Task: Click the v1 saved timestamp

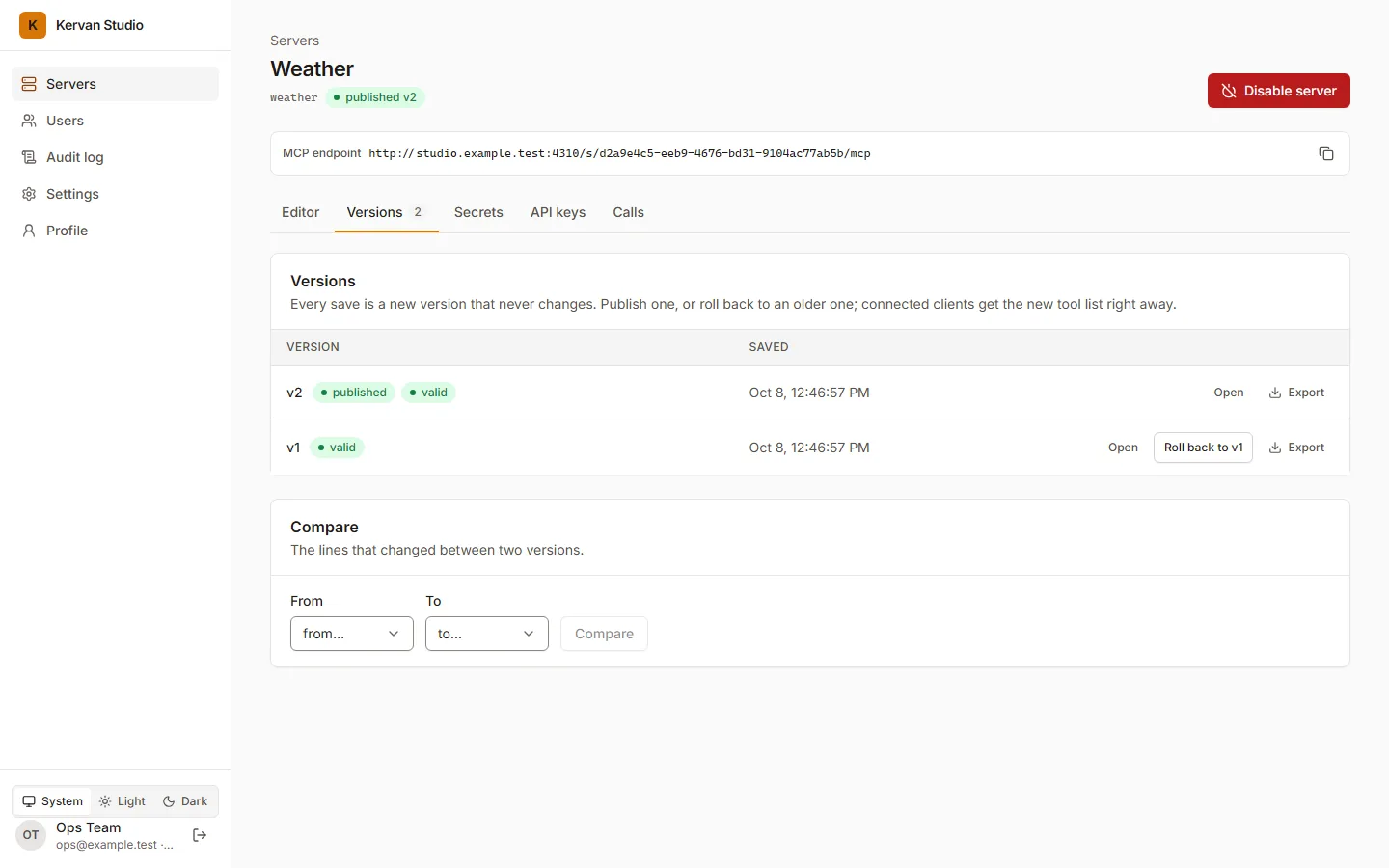Action: tap(809, 448)
